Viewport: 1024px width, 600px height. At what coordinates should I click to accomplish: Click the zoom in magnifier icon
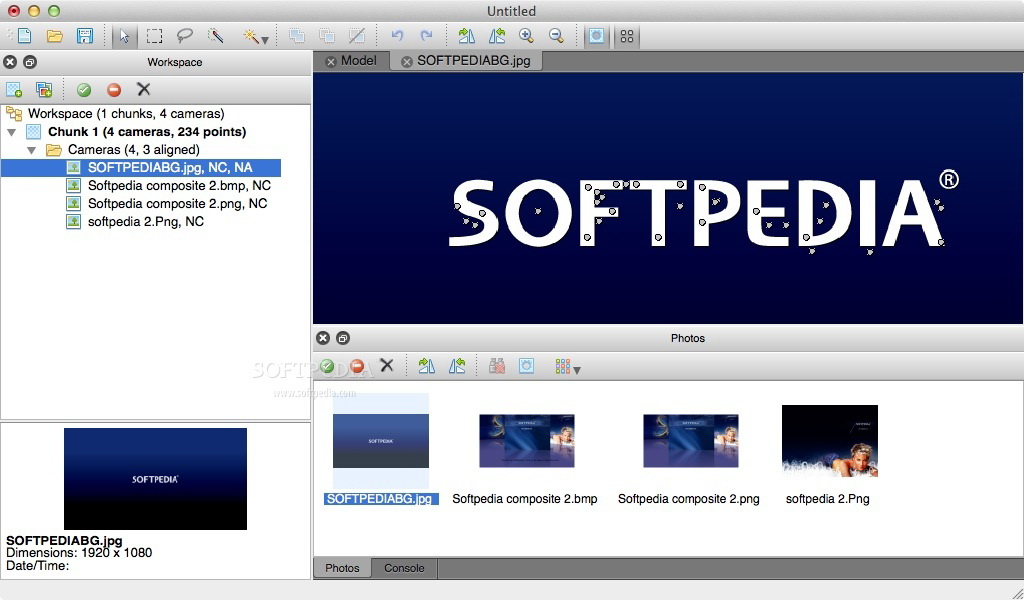526,36
